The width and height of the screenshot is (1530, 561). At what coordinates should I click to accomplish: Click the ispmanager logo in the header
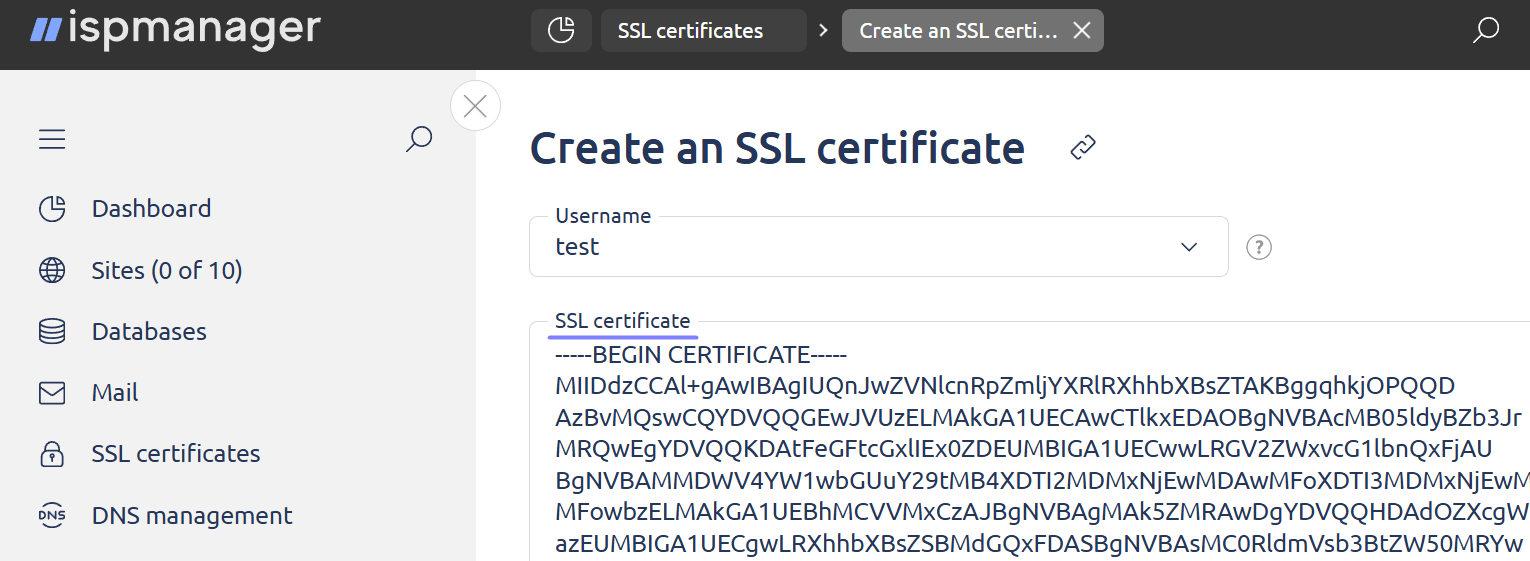click(175, 30)
